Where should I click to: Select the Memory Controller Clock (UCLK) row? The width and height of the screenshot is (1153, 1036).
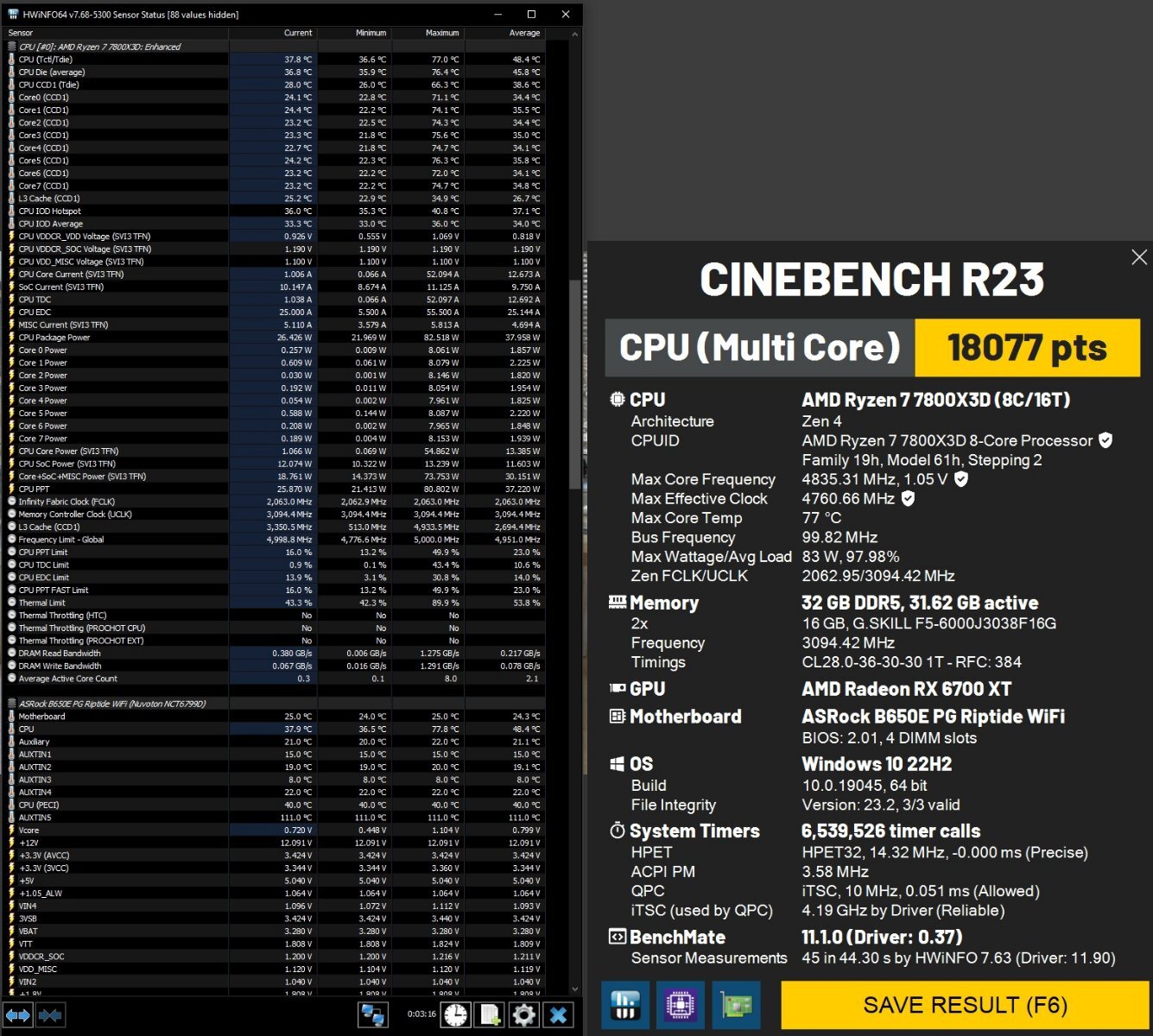click(275, 515)
